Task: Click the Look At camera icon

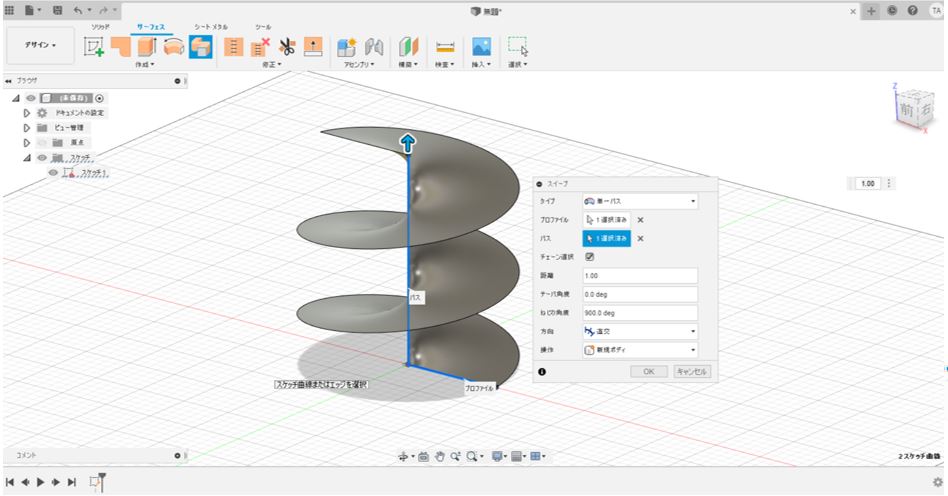Action: coord(423,457)
